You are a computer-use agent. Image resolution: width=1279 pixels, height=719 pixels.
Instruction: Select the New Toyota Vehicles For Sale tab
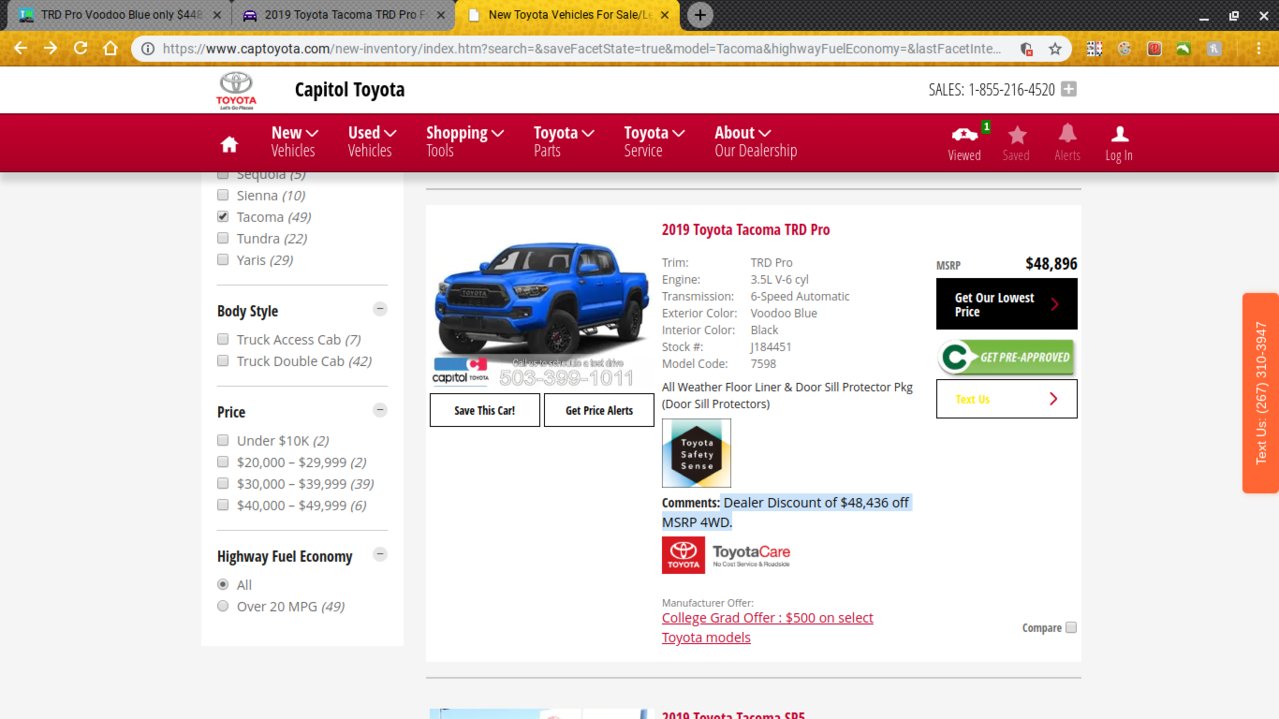(x=565, y=15)
